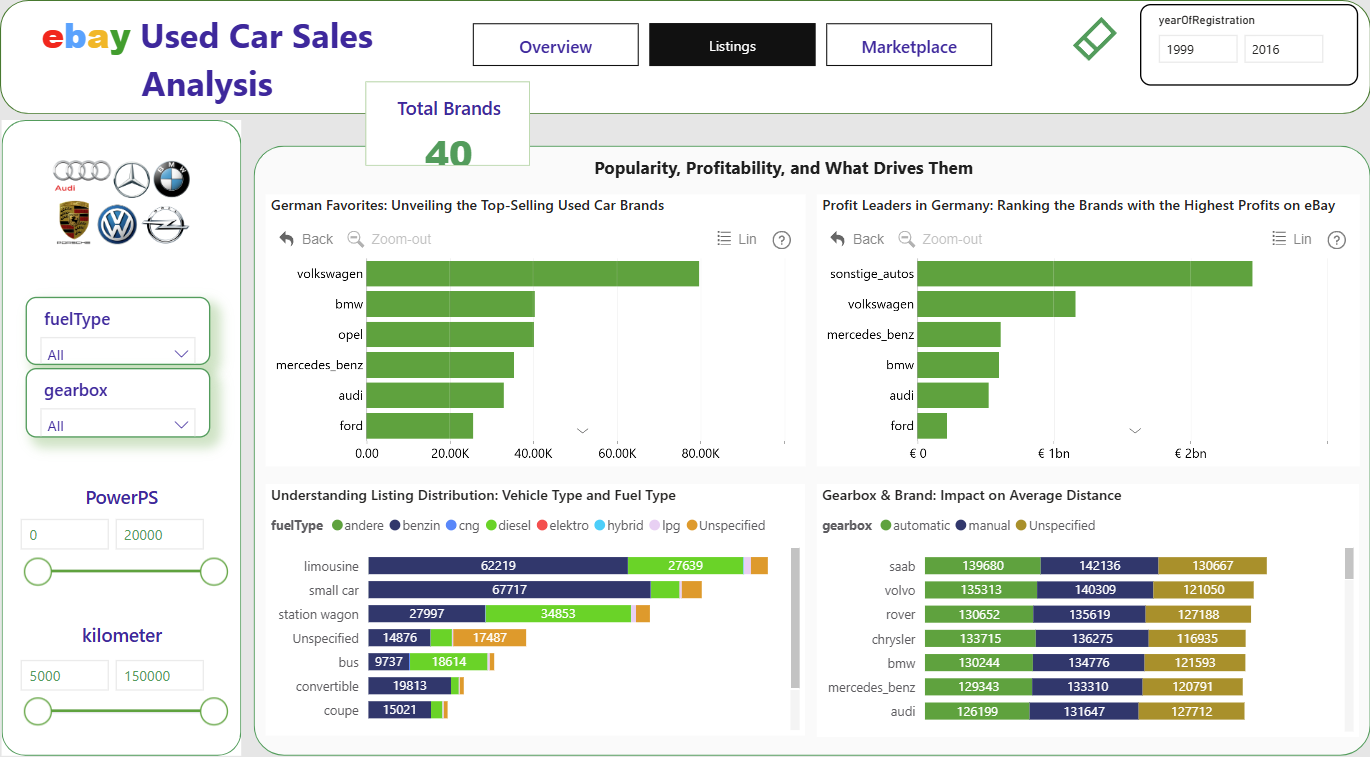Viewport: 1371px width, 757px height.
Task: Click the "chrysler" row label
Action: point(893,638)
